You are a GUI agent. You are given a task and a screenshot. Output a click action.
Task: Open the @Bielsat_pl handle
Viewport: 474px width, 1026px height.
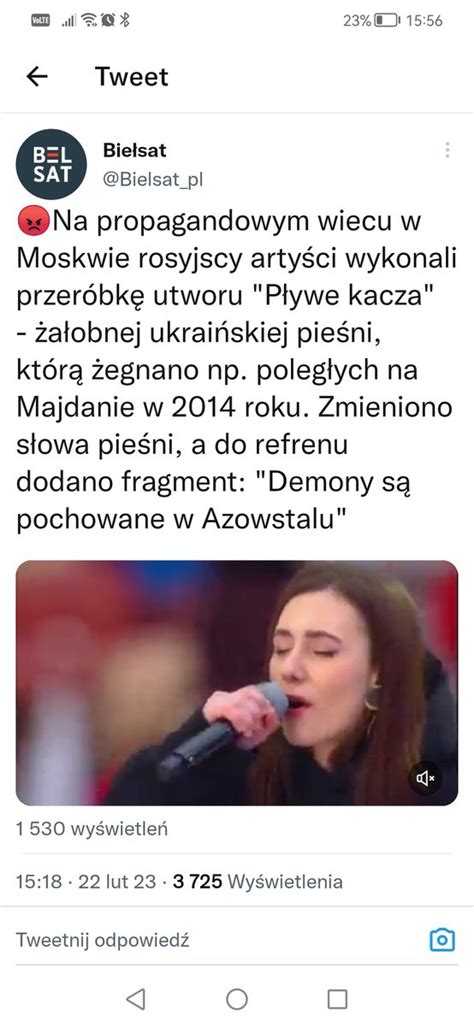pyautogui.click(x=153, y=180)
